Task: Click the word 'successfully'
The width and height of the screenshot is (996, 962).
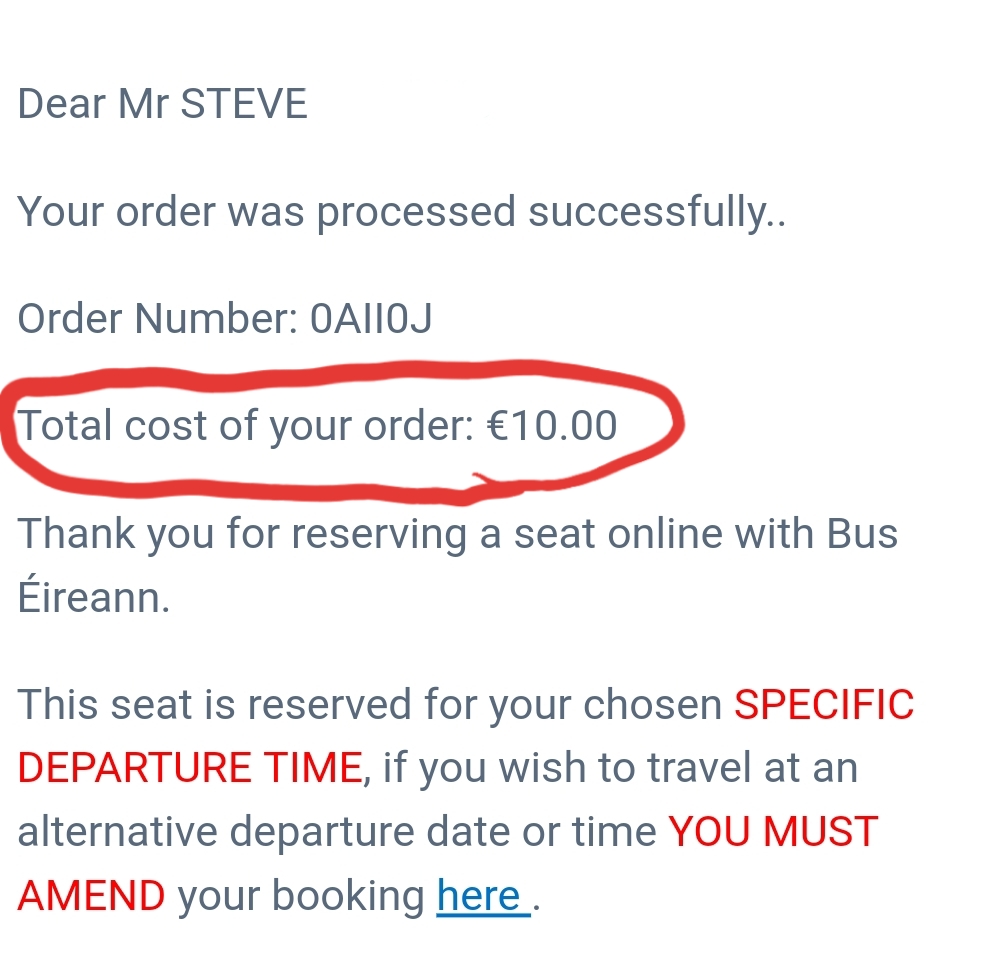Action: pos(655,212)
